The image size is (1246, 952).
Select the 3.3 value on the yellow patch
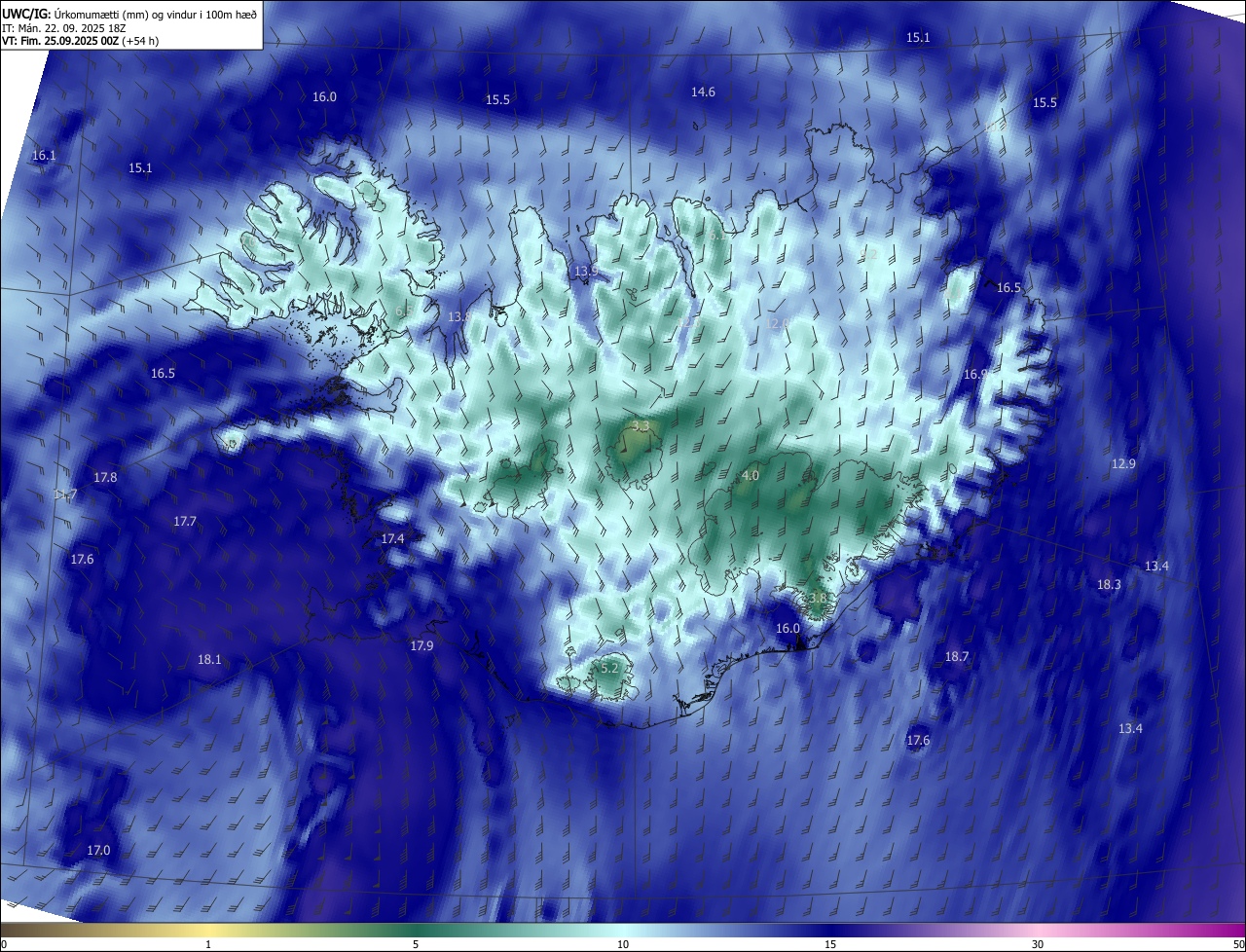pyautogui.click(x=641, y=426)
